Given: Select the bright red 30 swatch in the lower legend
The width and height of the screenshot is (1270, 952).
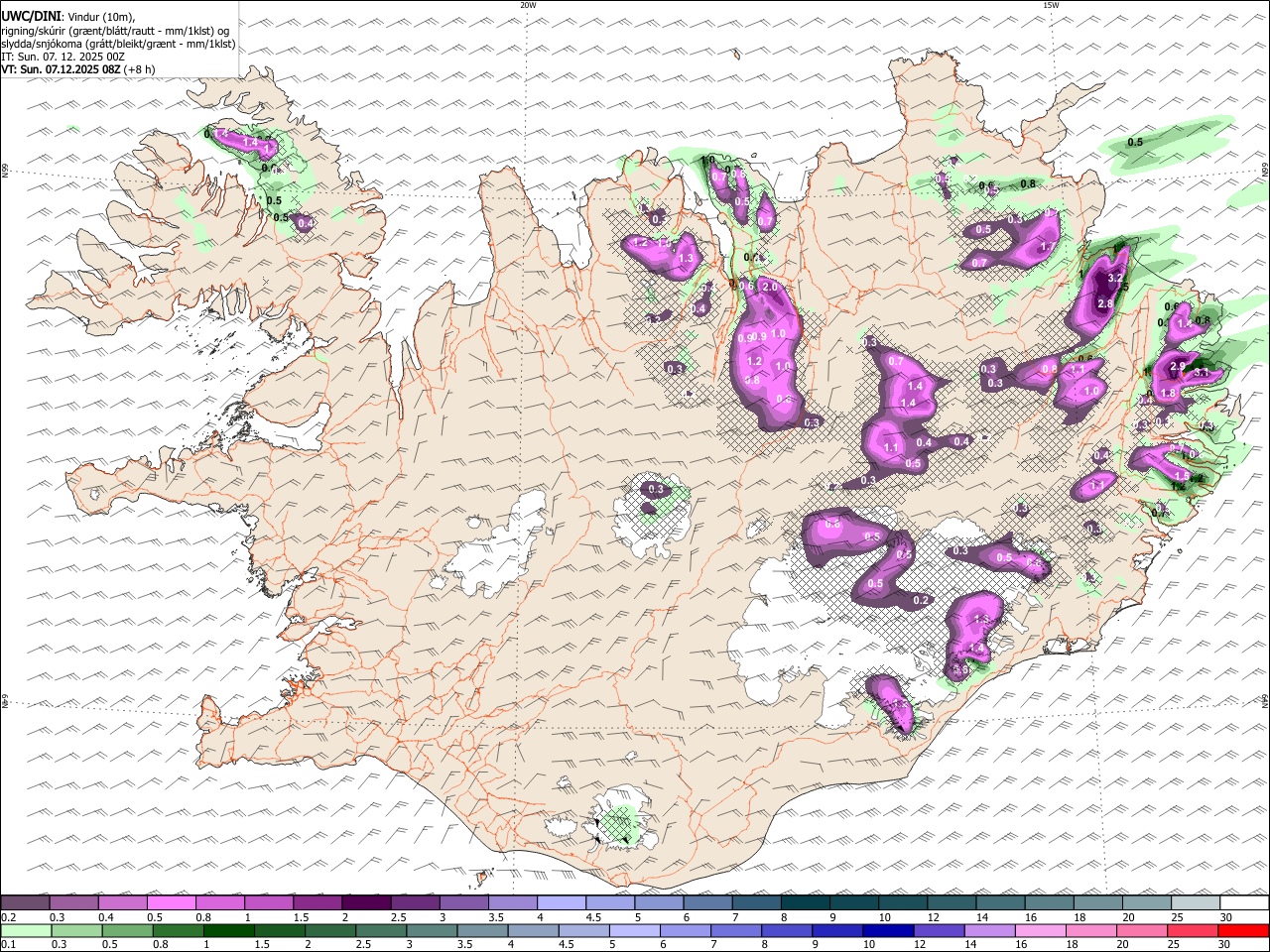Looking at the screenshot, I should coord(1242,931).
